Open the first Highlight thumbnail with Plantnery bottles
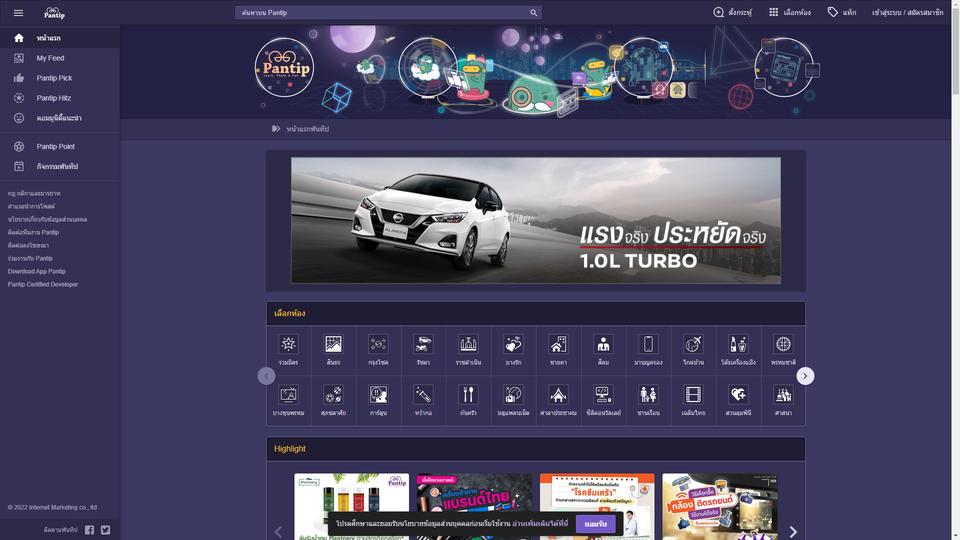The width and height of the screenshot is (960, 540). [351, 506]
